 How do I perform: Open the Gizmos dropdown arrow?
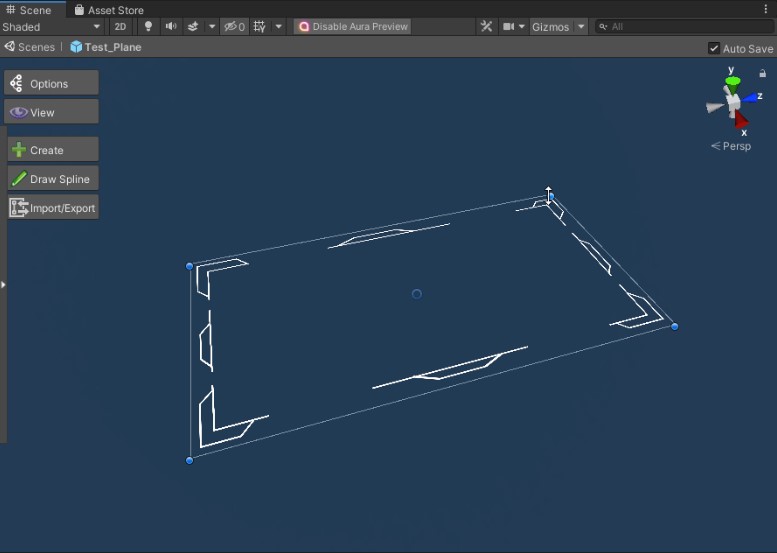[x=581, y=27]
